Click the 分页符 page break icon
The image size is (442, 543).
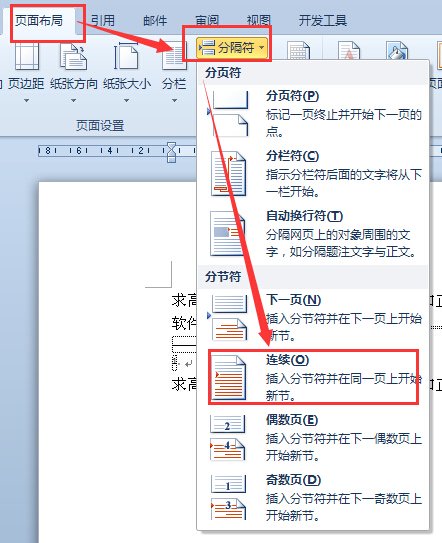(x=228, y=114)
